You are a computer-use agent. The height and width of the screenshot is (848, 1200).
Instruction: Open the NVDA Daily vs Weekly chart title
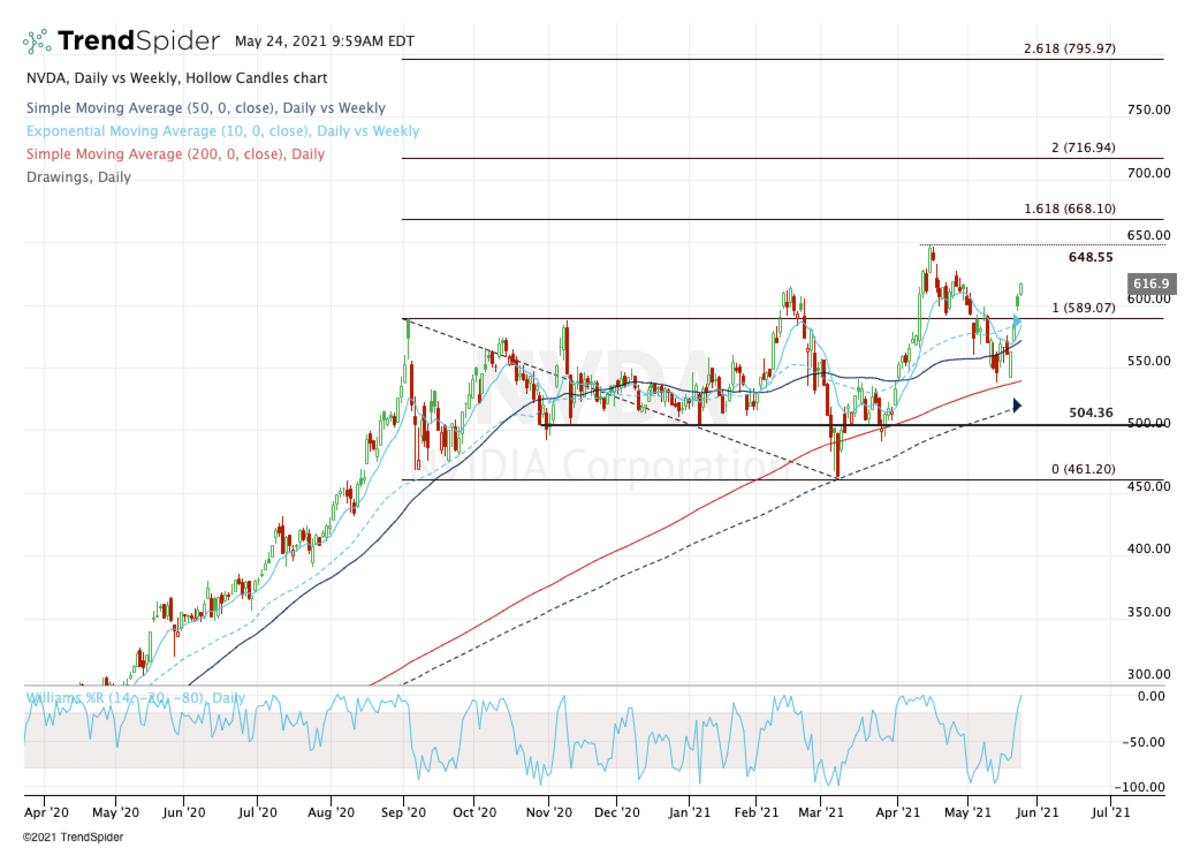point(176,78)
